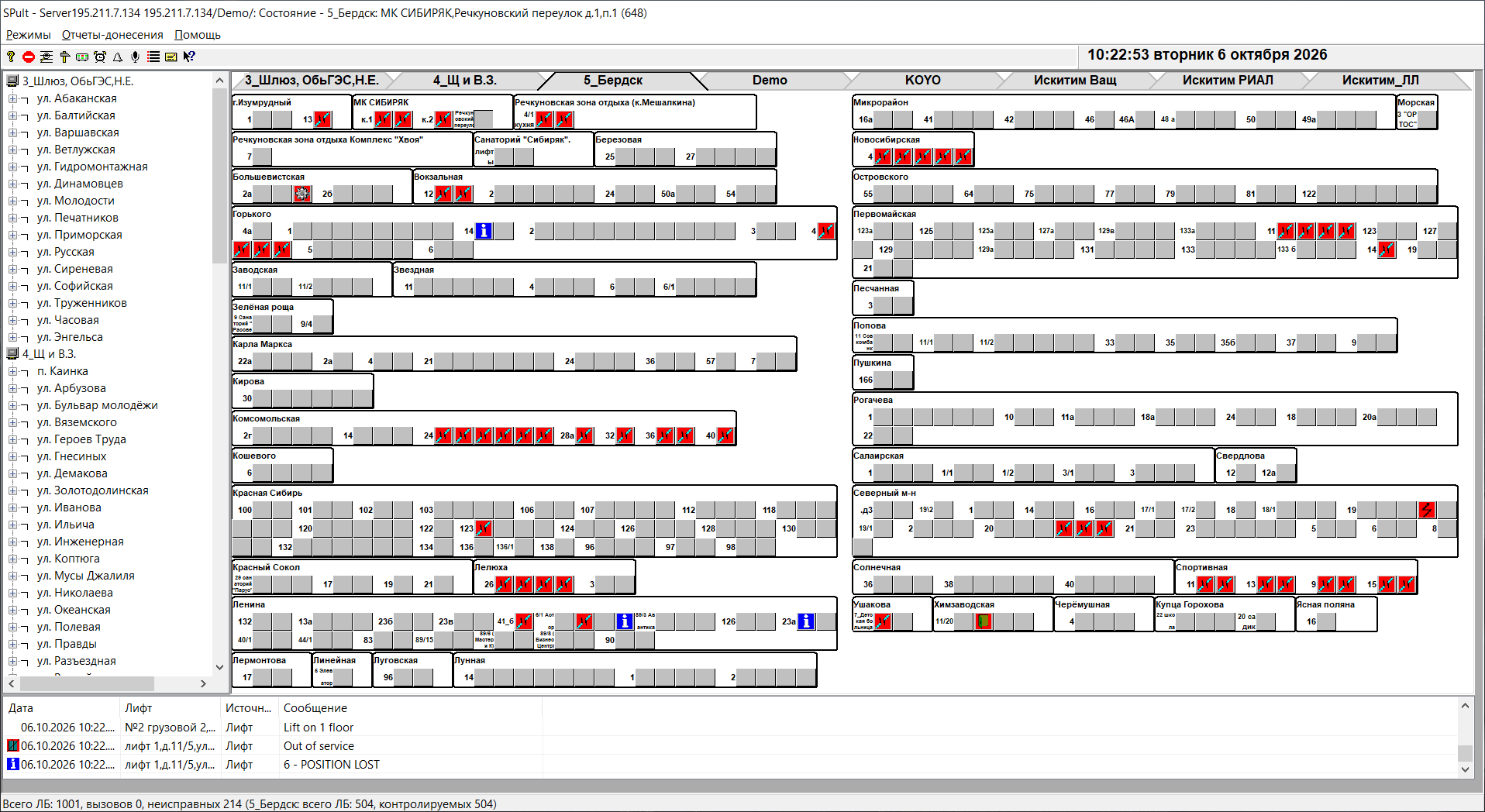This screenshot has height=812, width=1485.
Task: Activate the microphone toolbar icon
Action: 136,57
